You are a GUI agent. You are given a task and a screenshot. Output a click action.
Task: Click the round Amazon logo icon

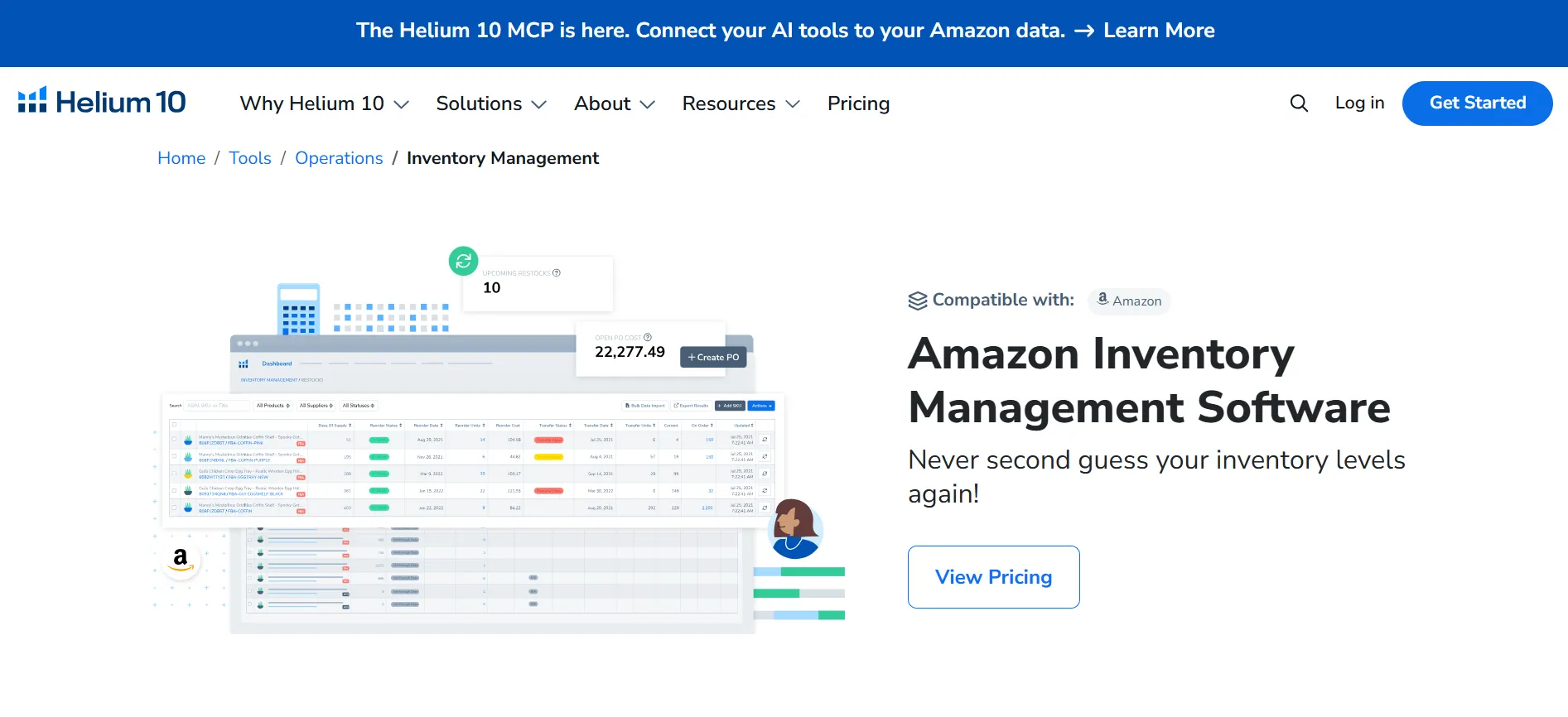(181, 560)
